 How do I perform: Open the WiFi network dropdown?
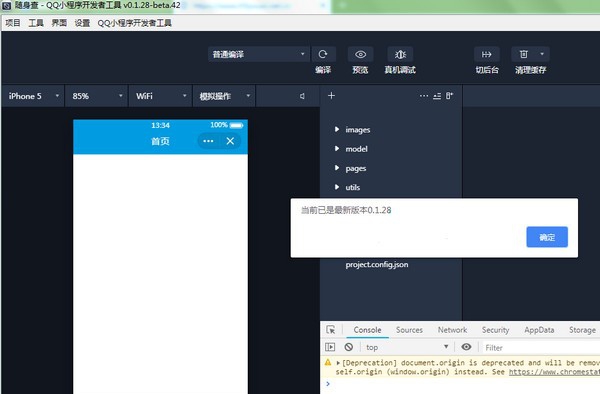(161, 96)
